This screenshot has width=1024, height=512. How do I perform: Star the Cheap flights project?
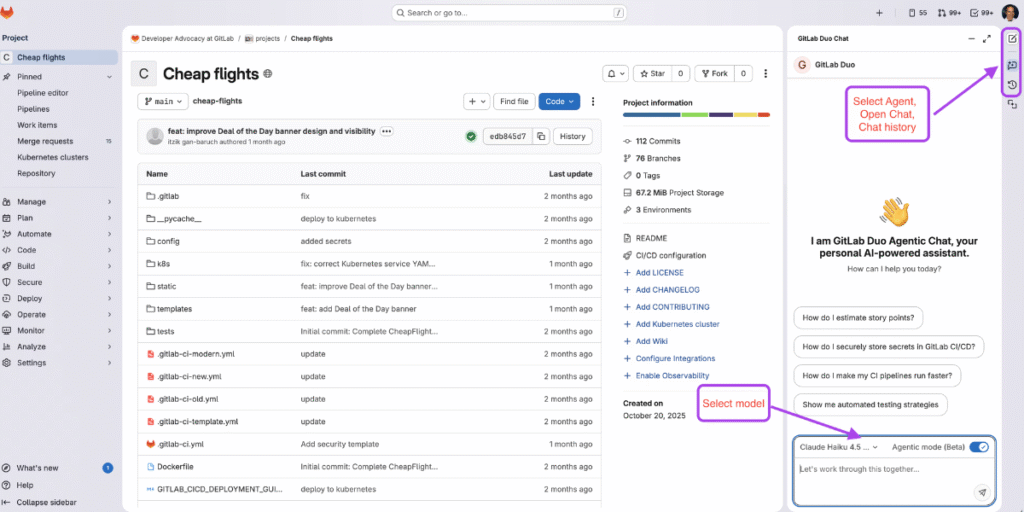tap(652, 74)
